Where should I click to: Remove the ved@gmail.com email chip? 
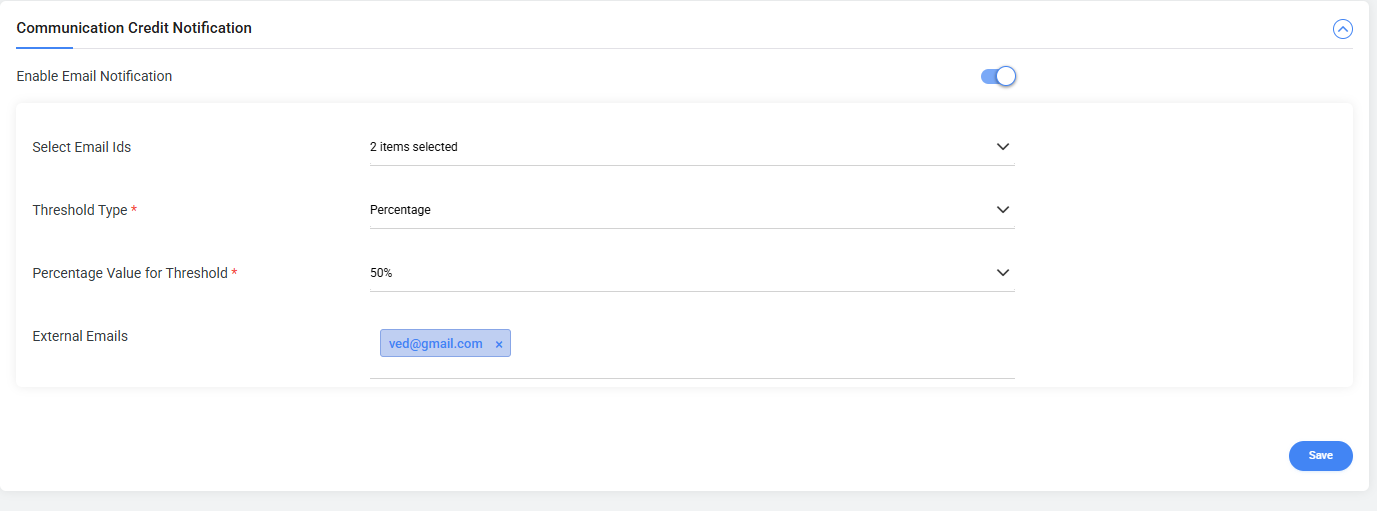click(x=499, y=344)
